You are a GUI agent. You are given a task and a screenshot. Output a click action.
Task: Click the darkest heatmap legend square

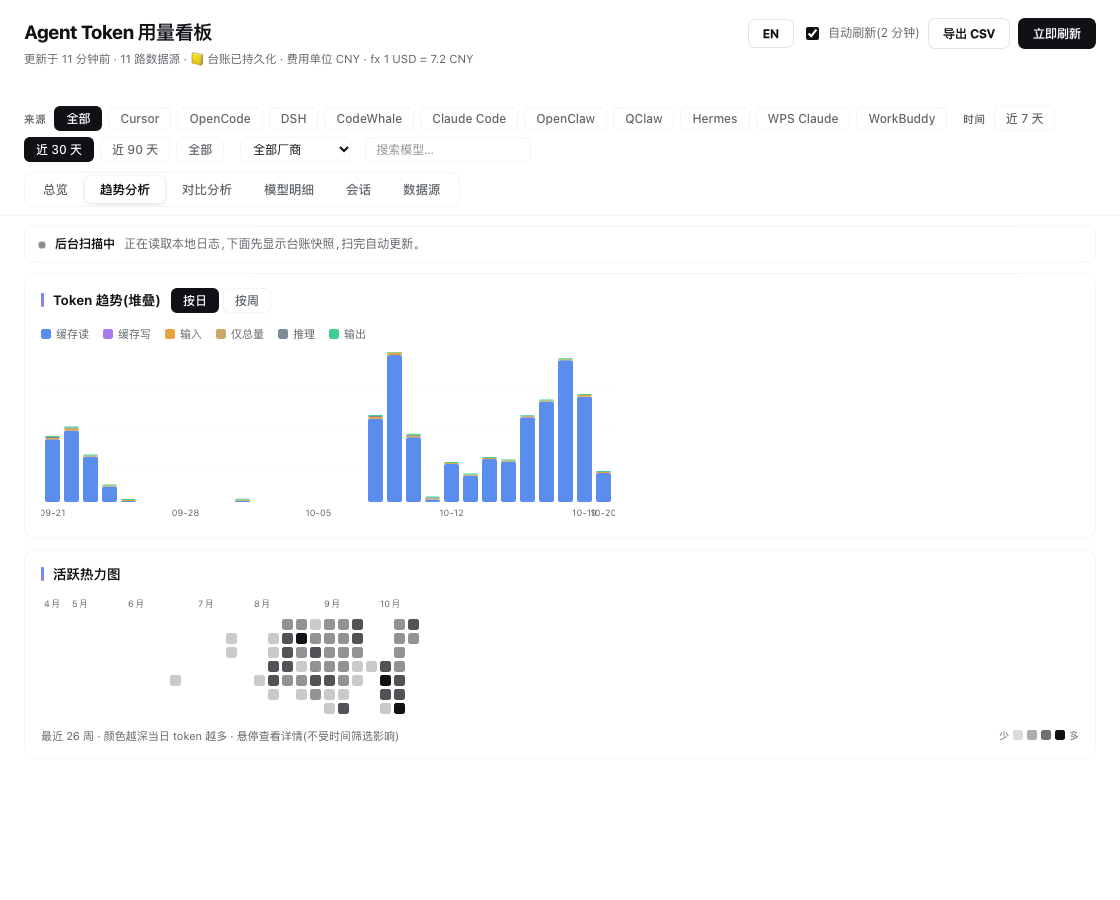click(1060, 735)
